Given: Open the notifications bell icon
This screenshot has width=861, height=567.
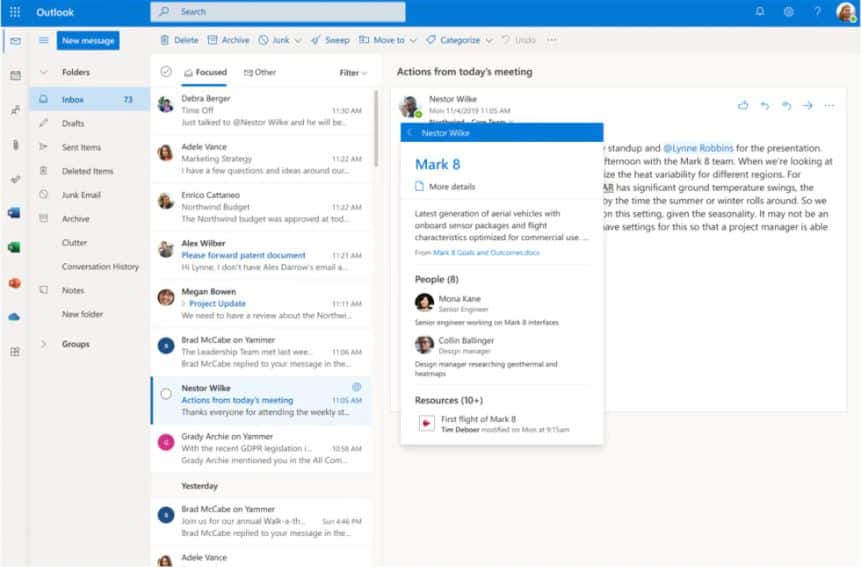Looking at the screenshot, I should 760,12.
